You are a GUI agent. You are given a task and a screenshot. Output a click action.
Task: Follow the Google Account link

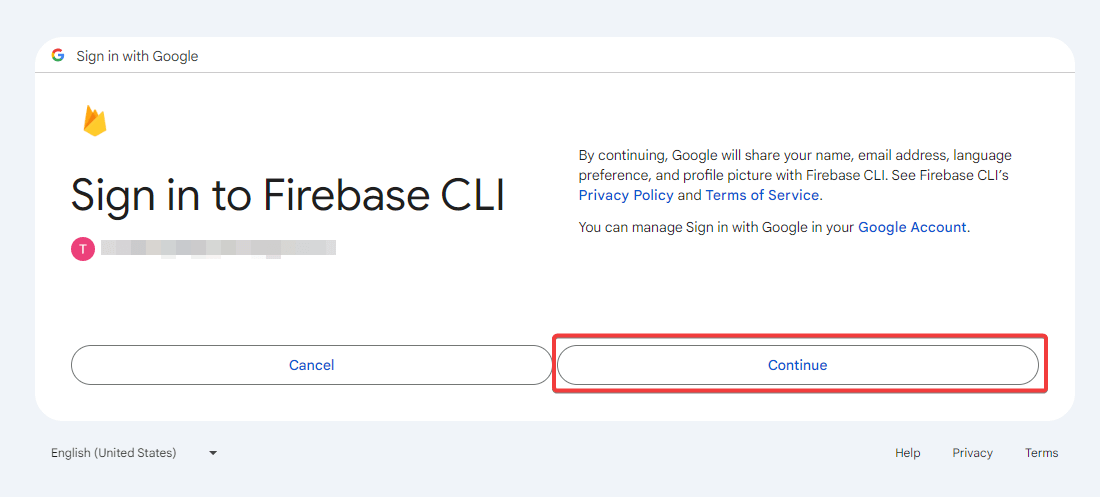coord(912,227)
